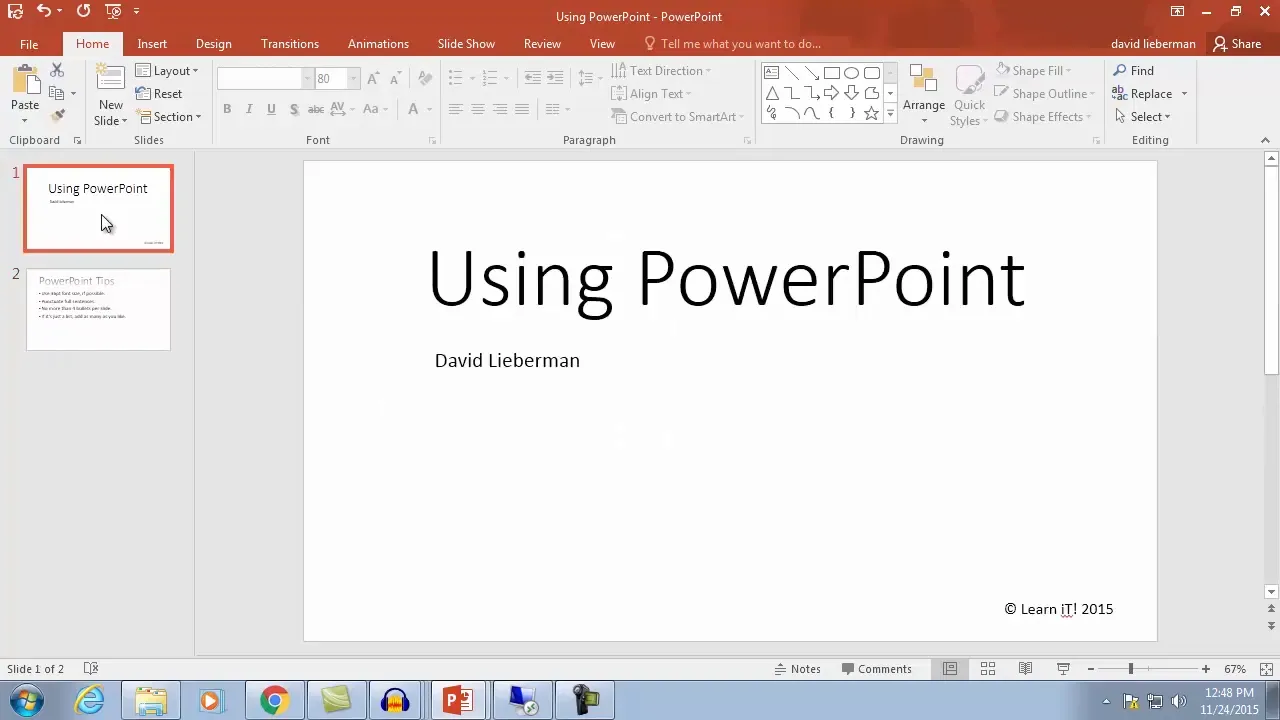Click the Cut scissors icon

click(57, 70)
